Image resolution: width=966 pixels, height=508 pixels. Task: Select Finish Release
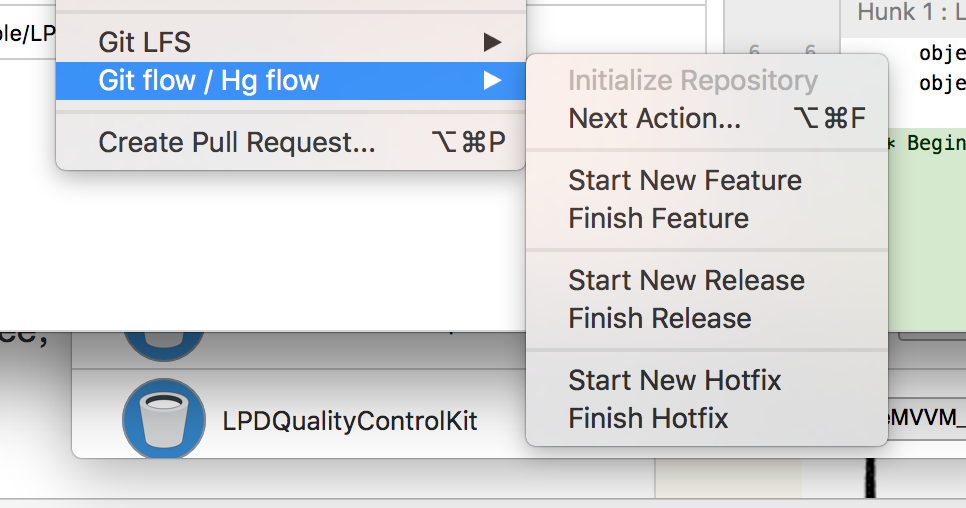659,319
